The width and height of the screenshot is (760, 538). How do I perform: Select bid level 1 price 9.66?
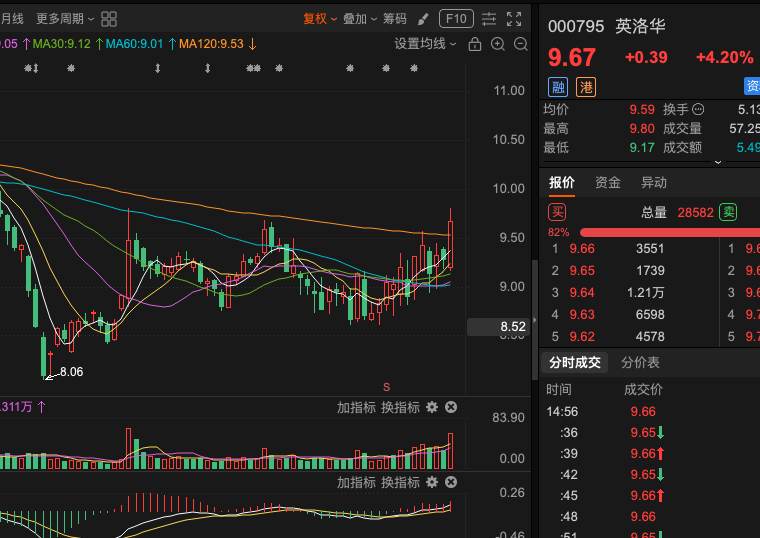(582, 249)
